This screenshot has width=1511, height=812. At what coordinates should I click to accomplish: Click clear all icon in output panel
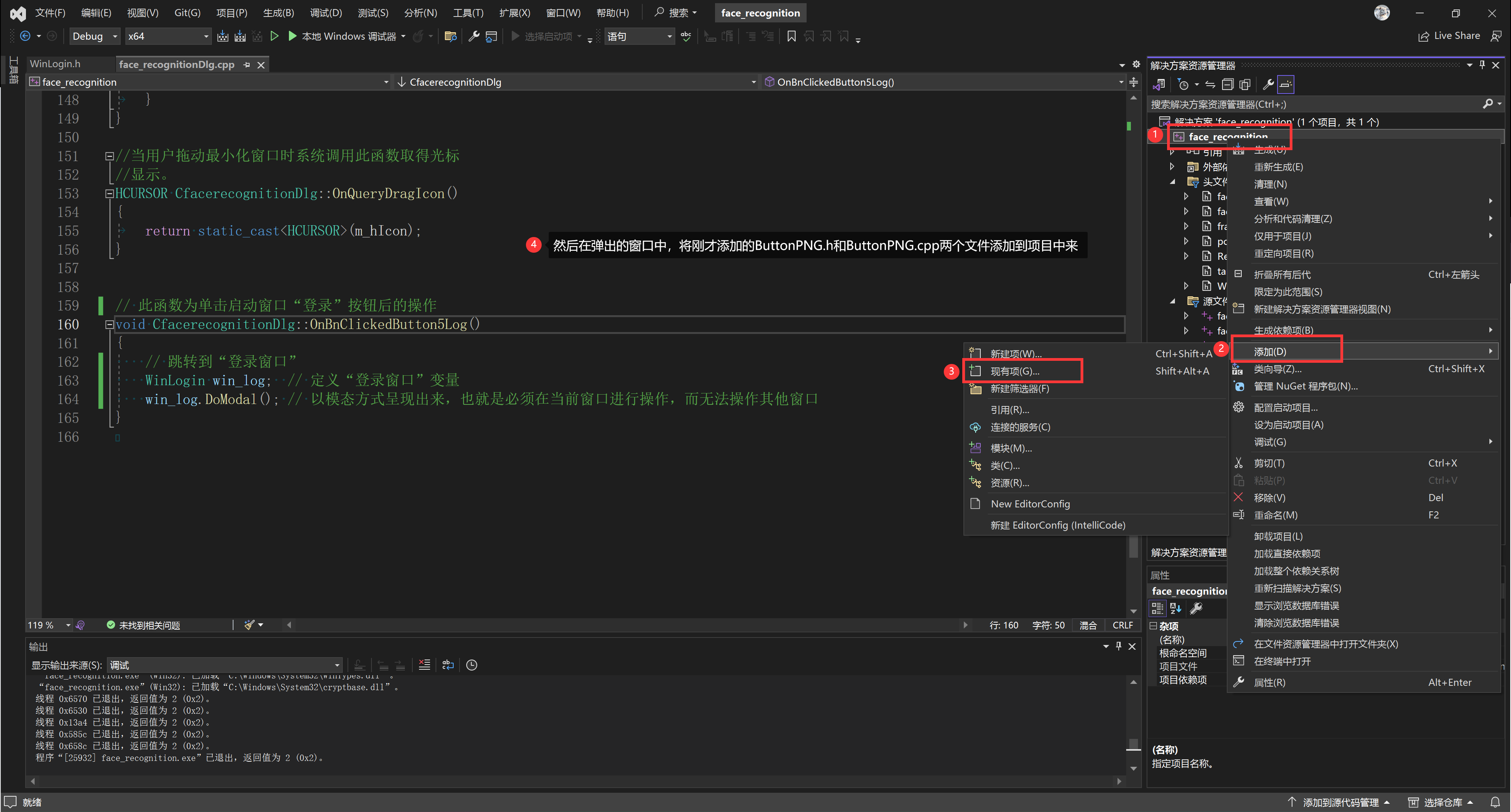pyautogui.click(x=424, y=665)
